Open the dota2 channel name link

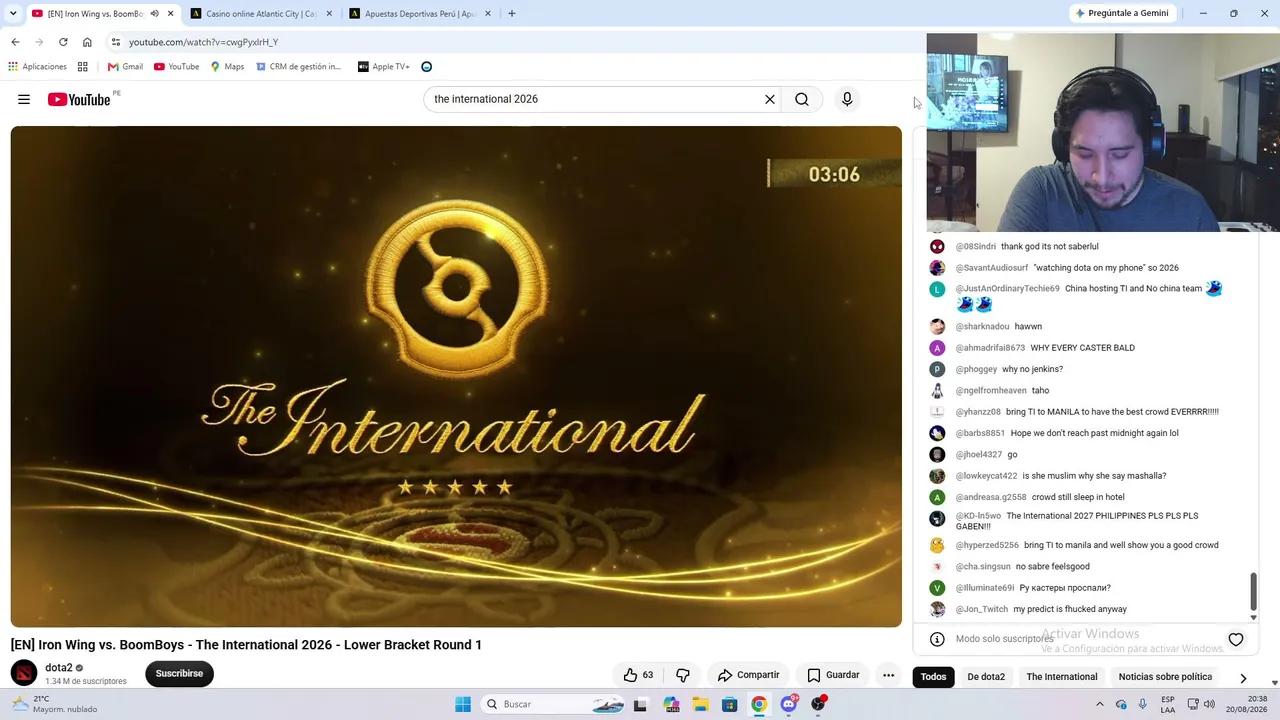click(59, 668)
